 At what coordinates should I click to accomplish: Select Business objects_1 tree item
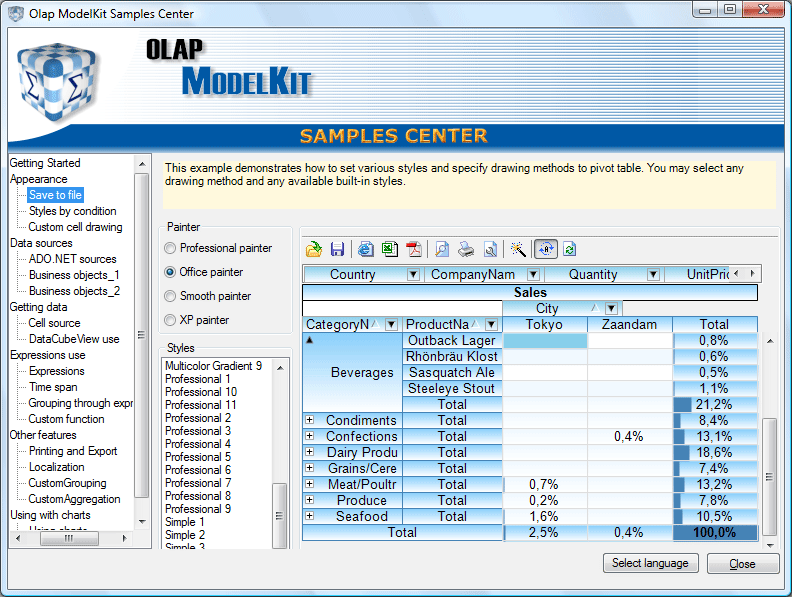(74, 275)
